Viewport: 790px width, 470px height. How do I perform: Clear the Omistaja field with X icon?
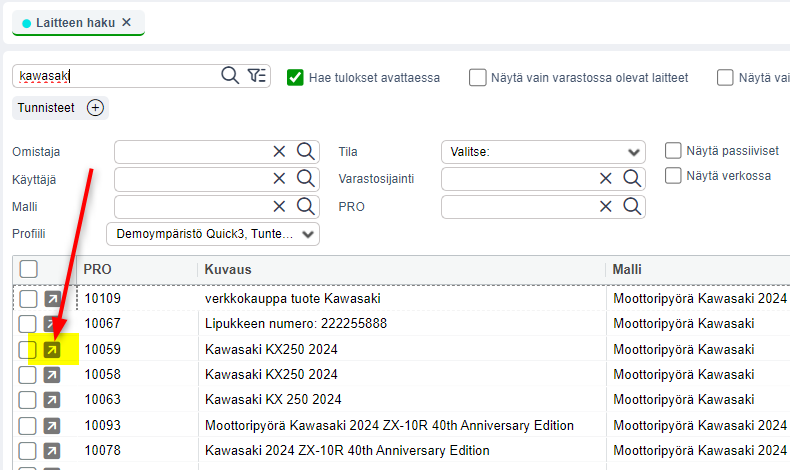pyautogui.click(x=279, y=151)
